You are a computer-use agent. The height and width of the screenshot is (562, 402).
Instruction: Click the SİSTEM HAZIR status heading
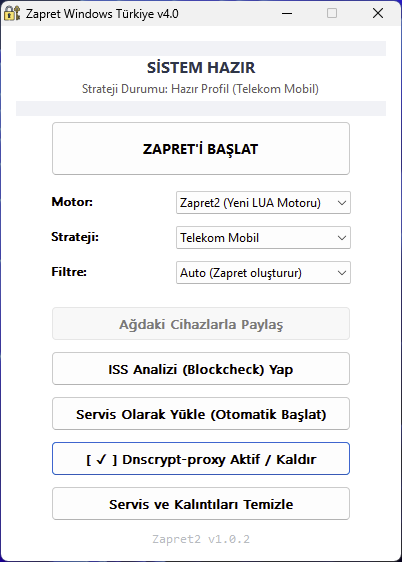[x=201, y=68]
